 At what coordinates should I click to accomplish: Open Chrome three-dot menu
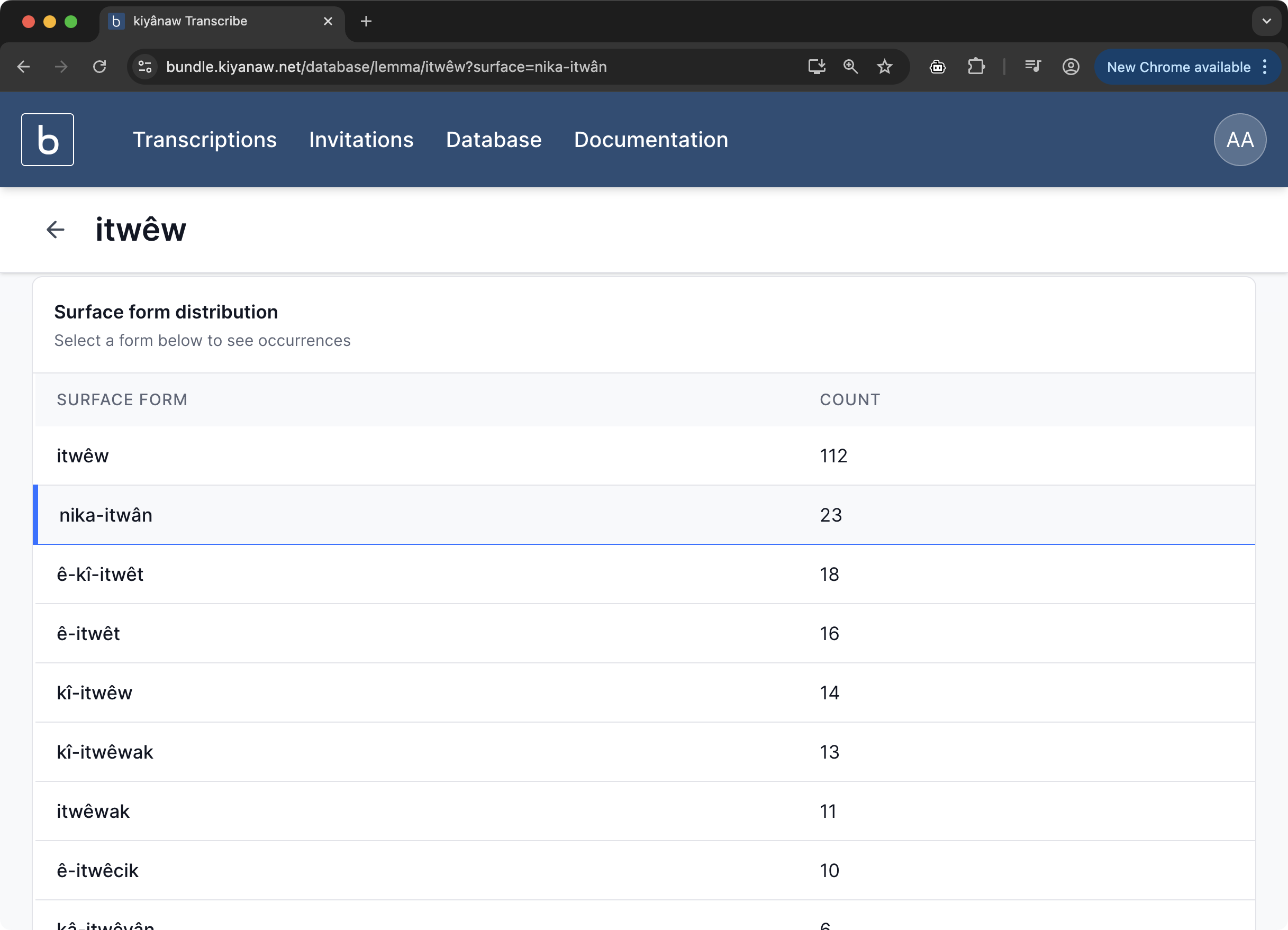tap(1265, 67)
